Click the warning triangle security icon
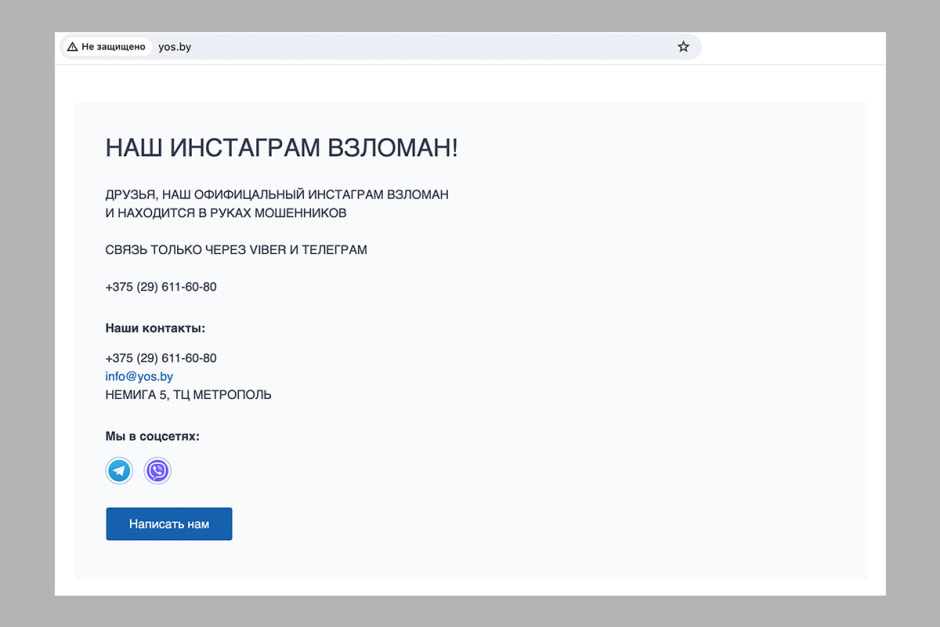The image size is (940, 627). [x=72, y=47]
